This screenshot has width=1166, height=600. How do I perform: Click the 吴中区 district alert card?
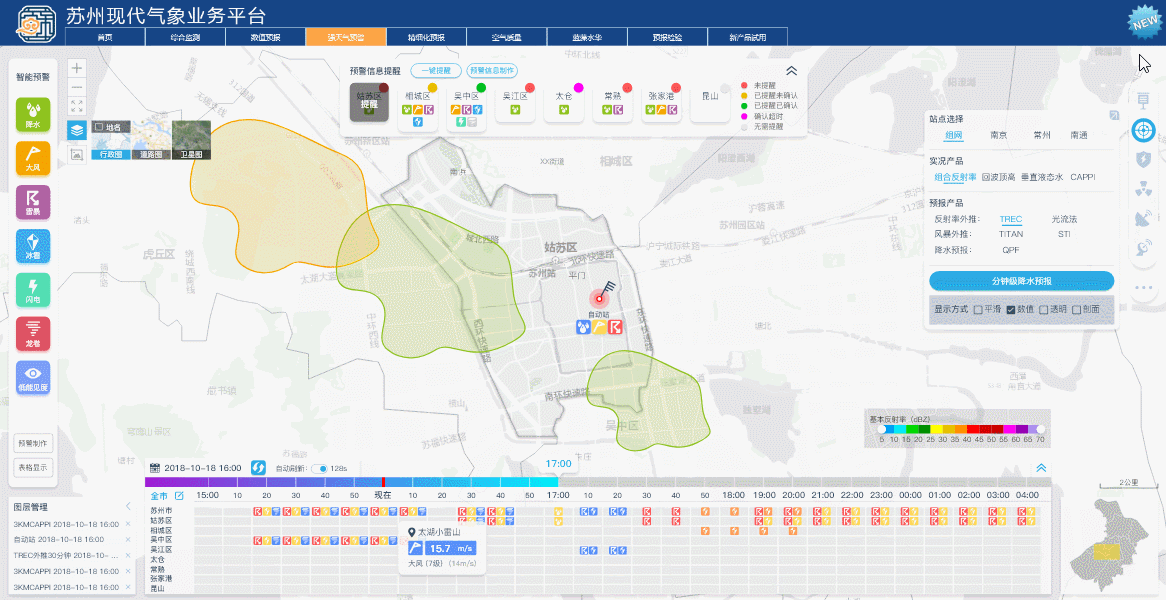coord(466,106)
